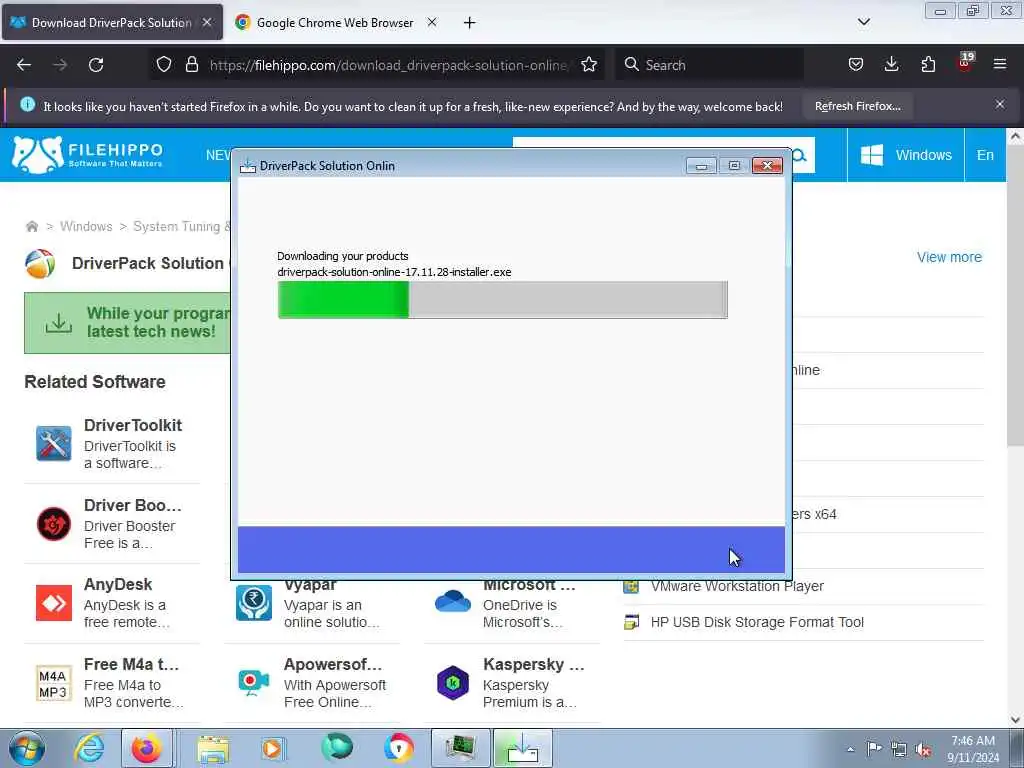Click the network tray icon

(x=899, y=749)
